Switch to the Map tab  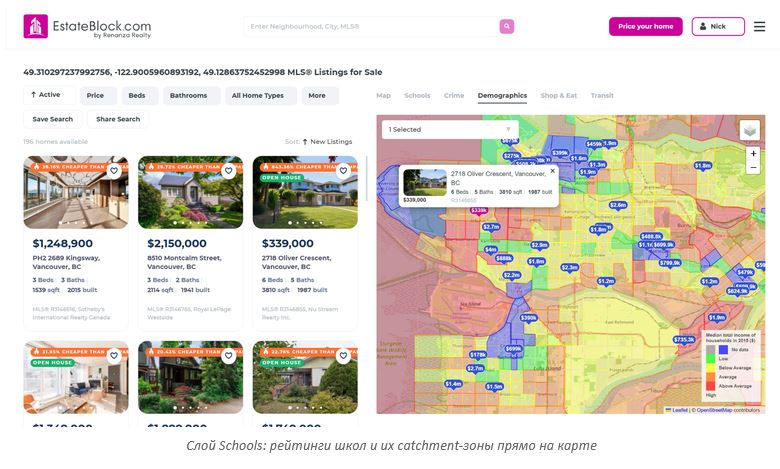[x=383, y=95]
